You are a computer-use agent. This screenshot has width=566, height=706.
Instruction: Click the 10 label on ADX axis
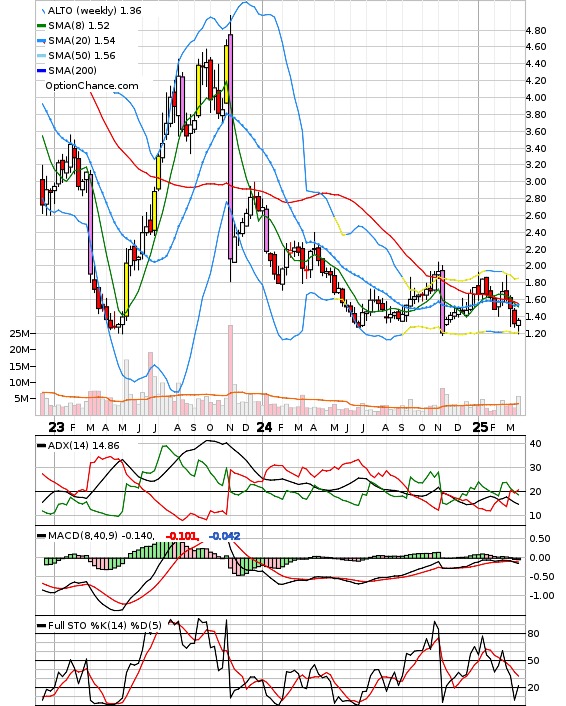tap(535, 516)
